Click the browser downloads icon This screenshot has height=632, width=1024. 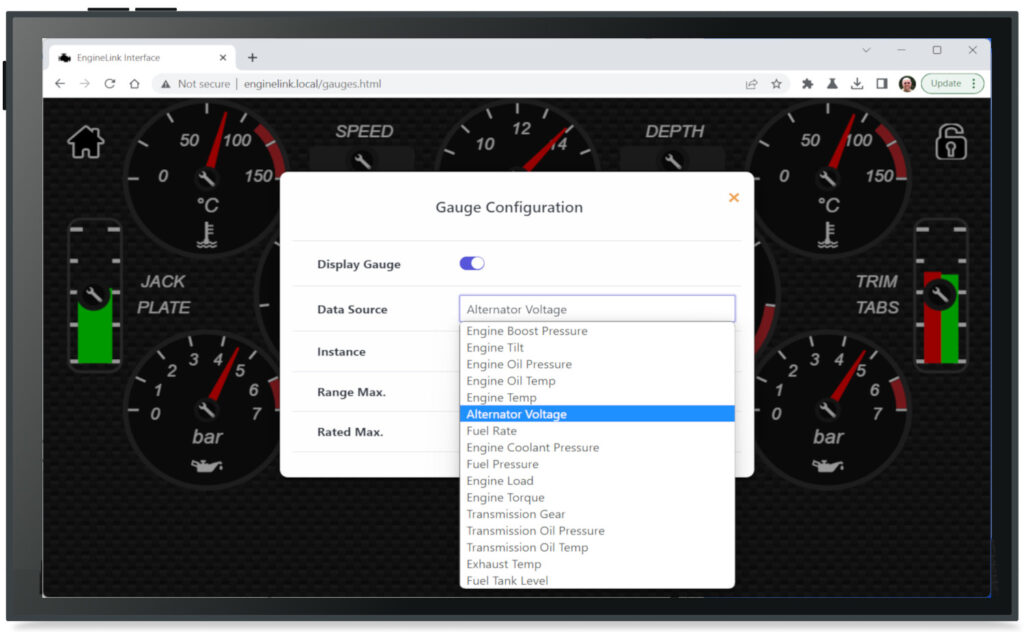(x=857, y=83)
